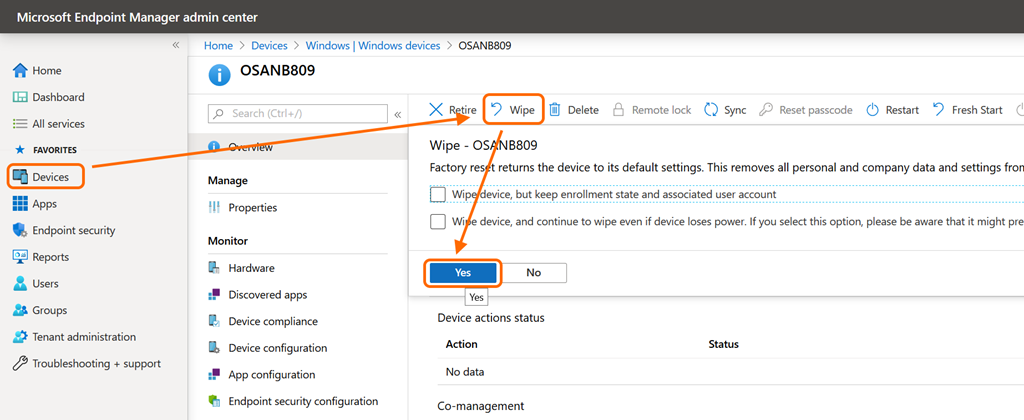Click the Wipe toolbar icon
This screenshot has width=1024, height=420.
496,110
